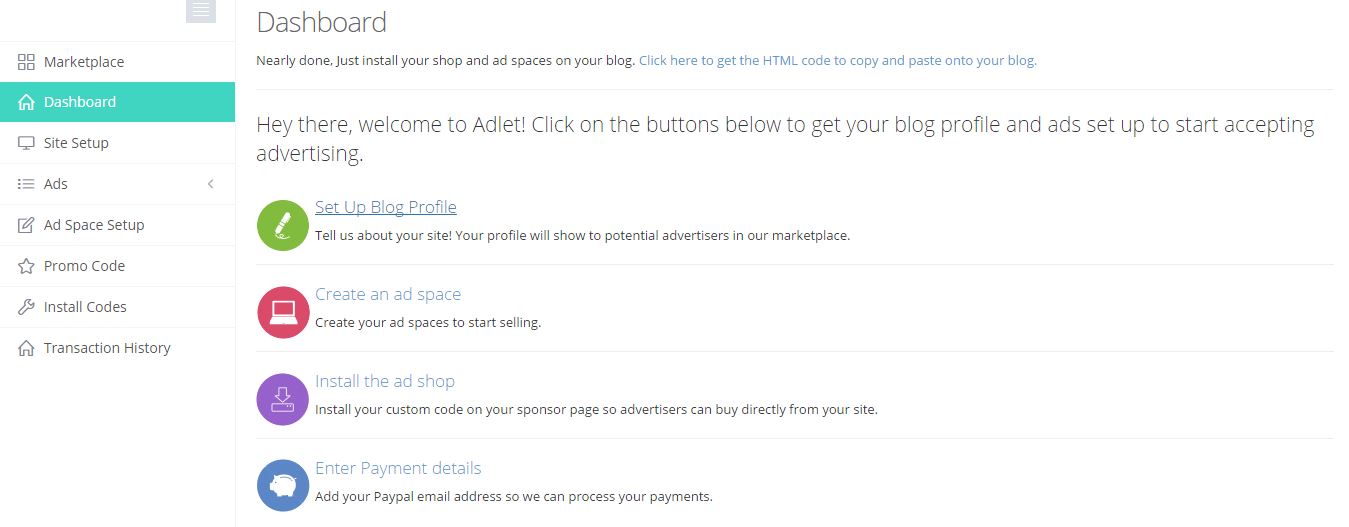Go to Transaction History in sidebar
This screenshot has height=527, width=1349.
[x=107, y=348]
